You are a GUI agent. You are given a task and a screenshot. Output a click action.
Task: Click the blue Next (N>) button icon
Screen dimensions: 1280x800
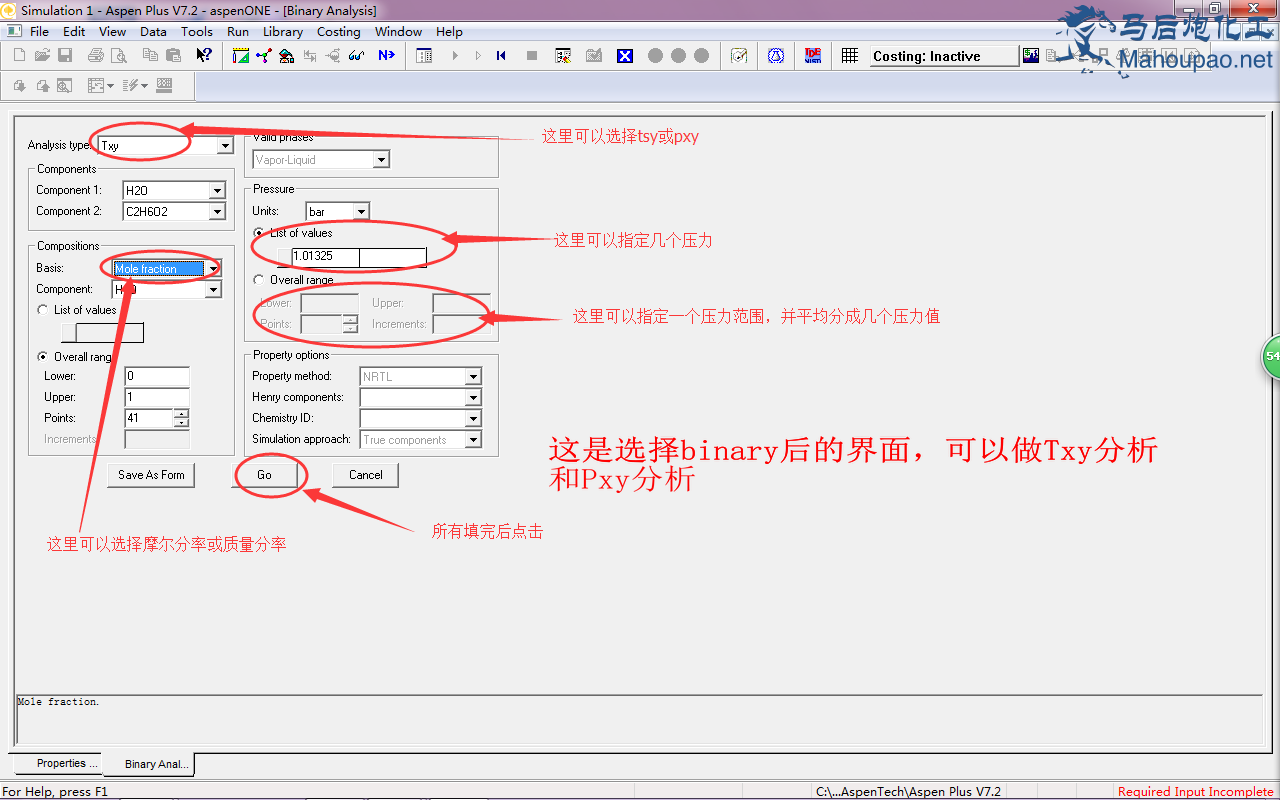(x=386, y=56)
